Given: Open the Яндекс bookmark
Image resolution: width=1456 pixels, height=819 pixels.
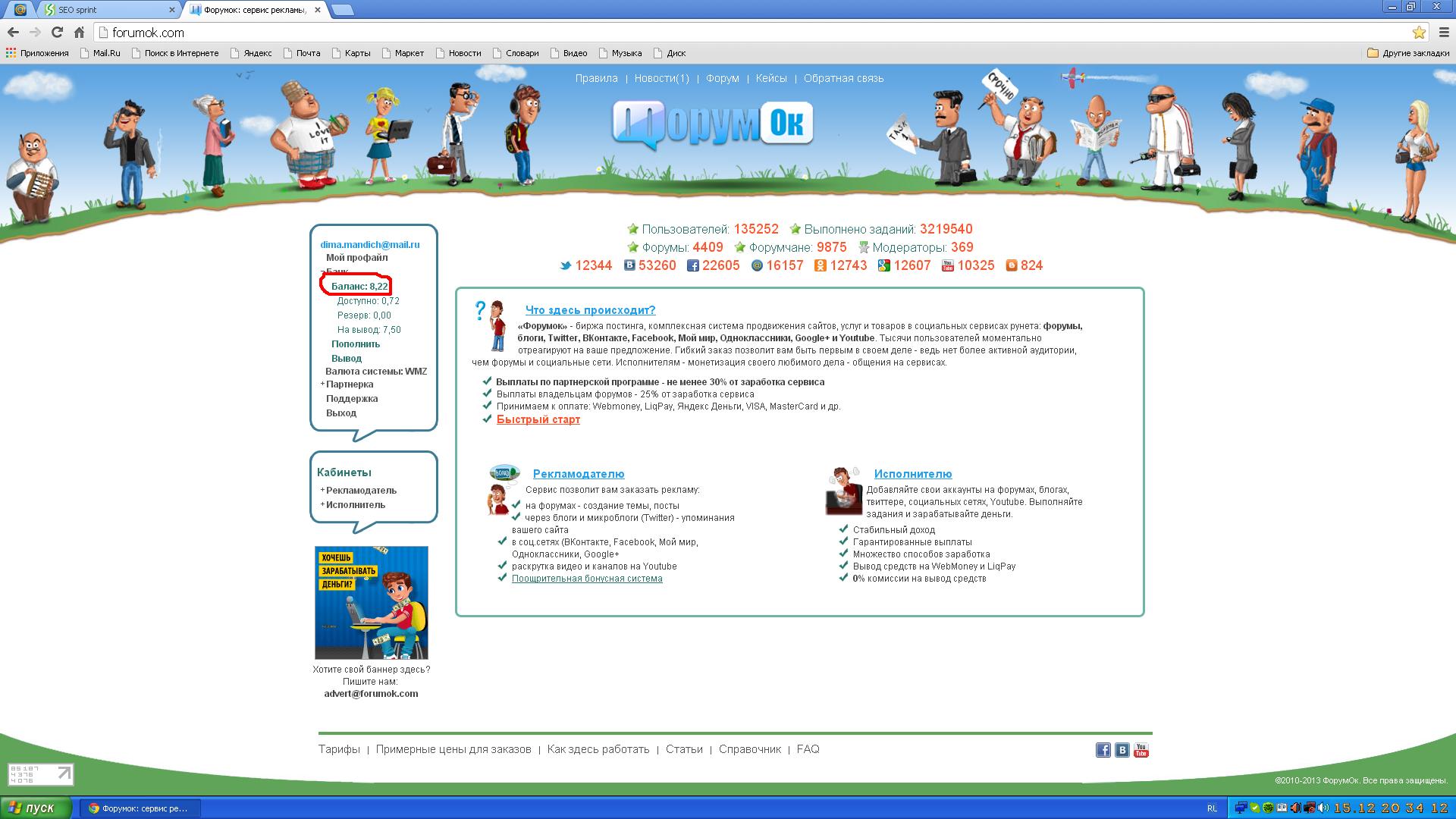Looking at the screenshot, I should point(252,53).
